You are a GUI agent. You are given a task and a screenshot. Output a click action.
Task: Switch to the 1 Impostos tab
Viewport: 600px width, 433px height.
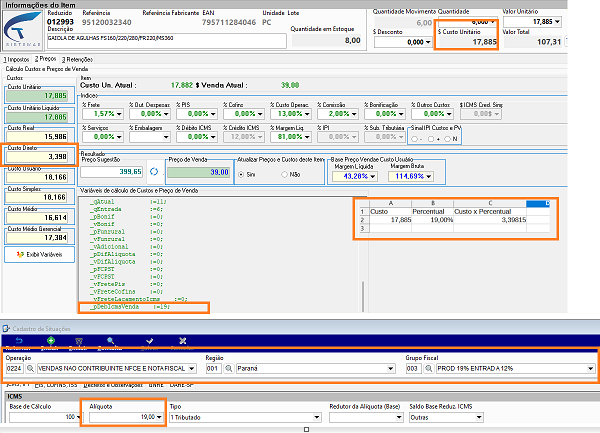pyautogui.click(x=16, y=59)
